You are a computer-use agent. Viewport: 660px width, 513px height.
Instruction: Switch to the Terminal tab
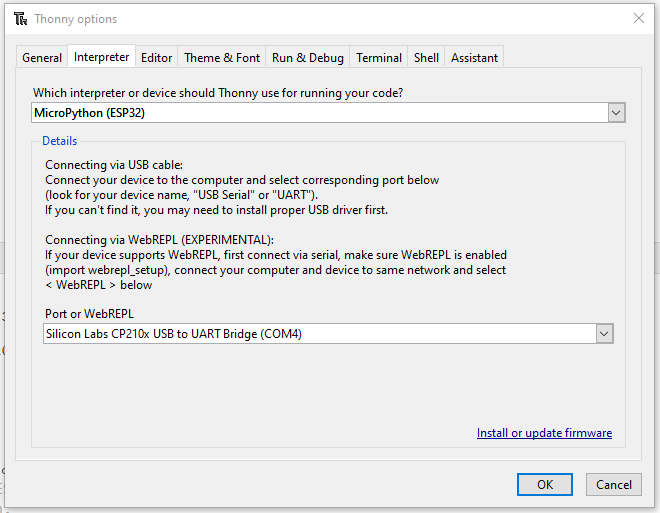coord(379,58)
